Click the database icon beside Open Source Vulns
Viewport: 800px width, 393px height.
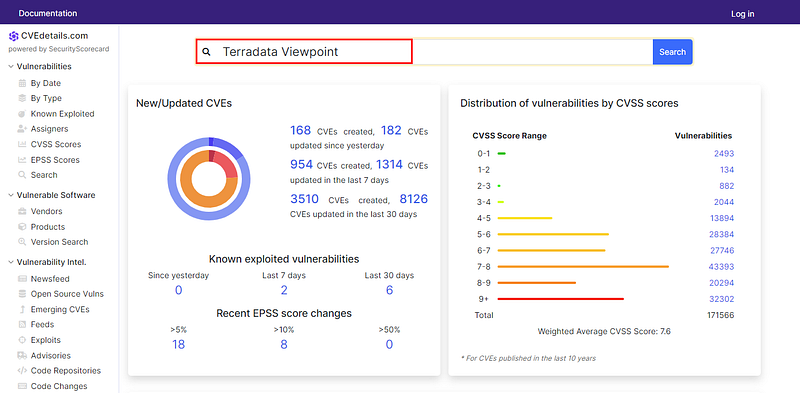(x=22, y=293)
